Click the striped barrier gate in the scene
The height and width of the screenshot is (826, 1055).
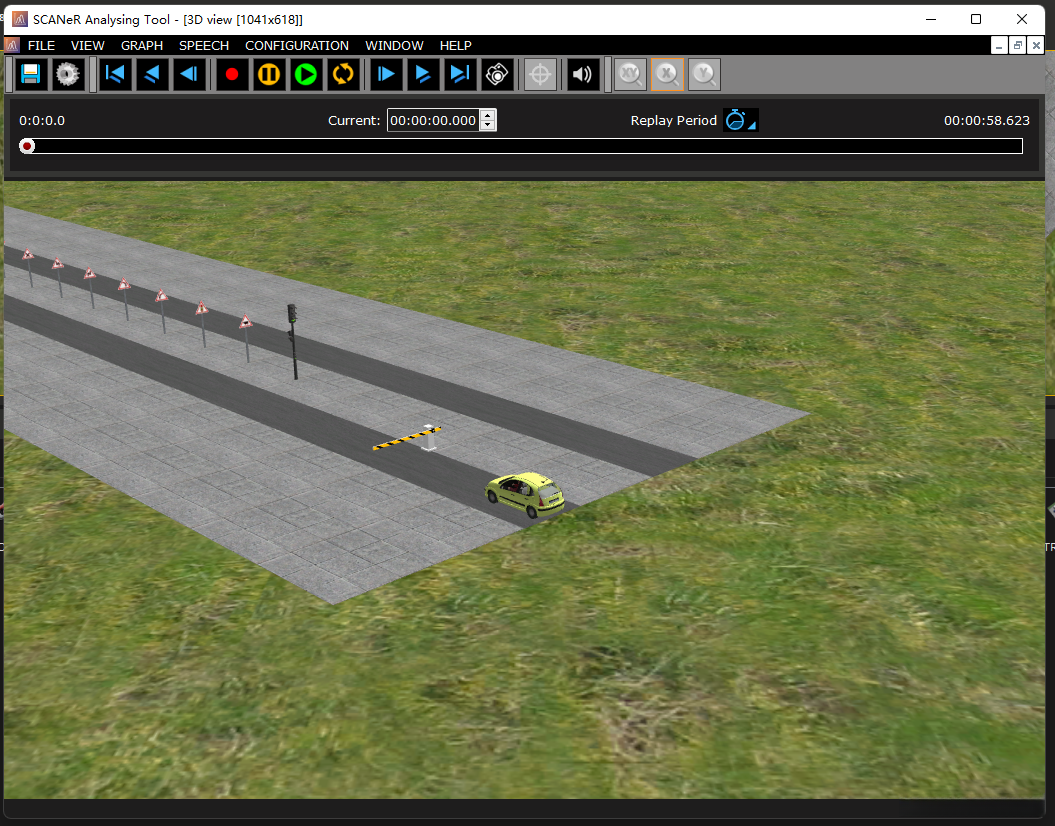pos(408,438)
